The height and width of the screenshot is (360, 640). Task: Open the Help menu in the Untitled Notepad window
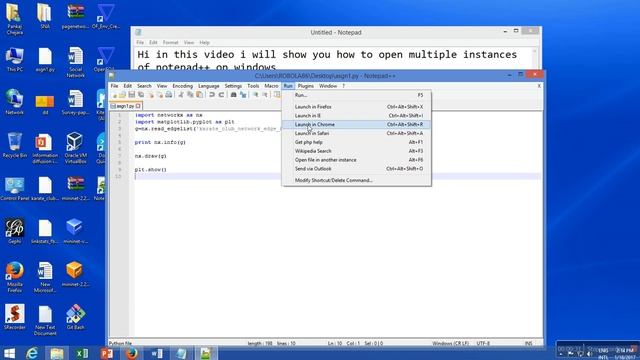coord(204,42)
